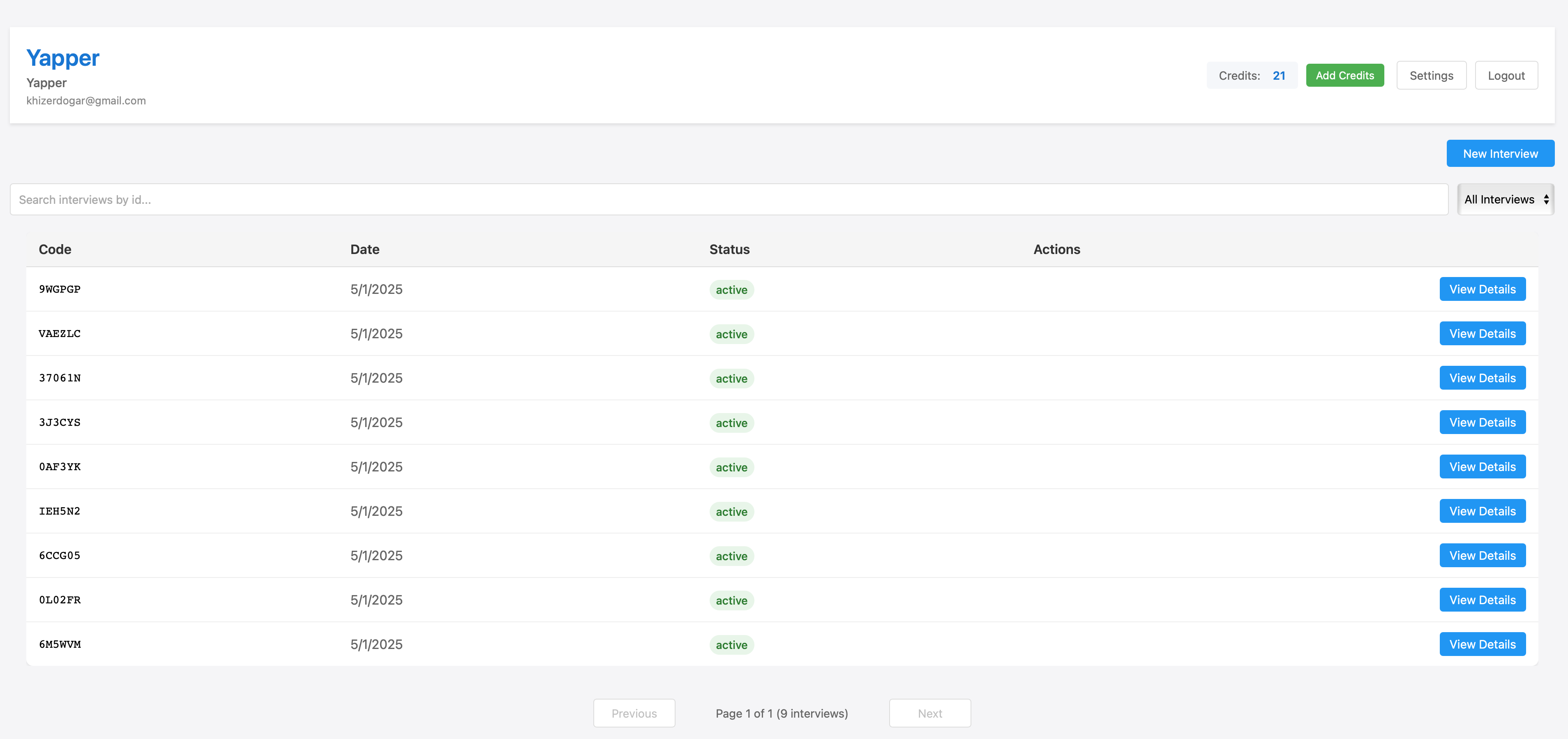Viewport: 1568px width, 739px height.
Task: Log out using the Logout button
Action: (x=1505, y=76)
